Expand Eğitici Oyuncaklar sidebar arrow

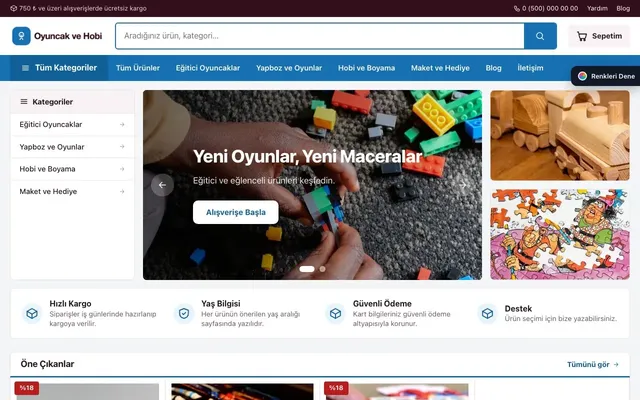pyautogui.click(x=122, y=124)
